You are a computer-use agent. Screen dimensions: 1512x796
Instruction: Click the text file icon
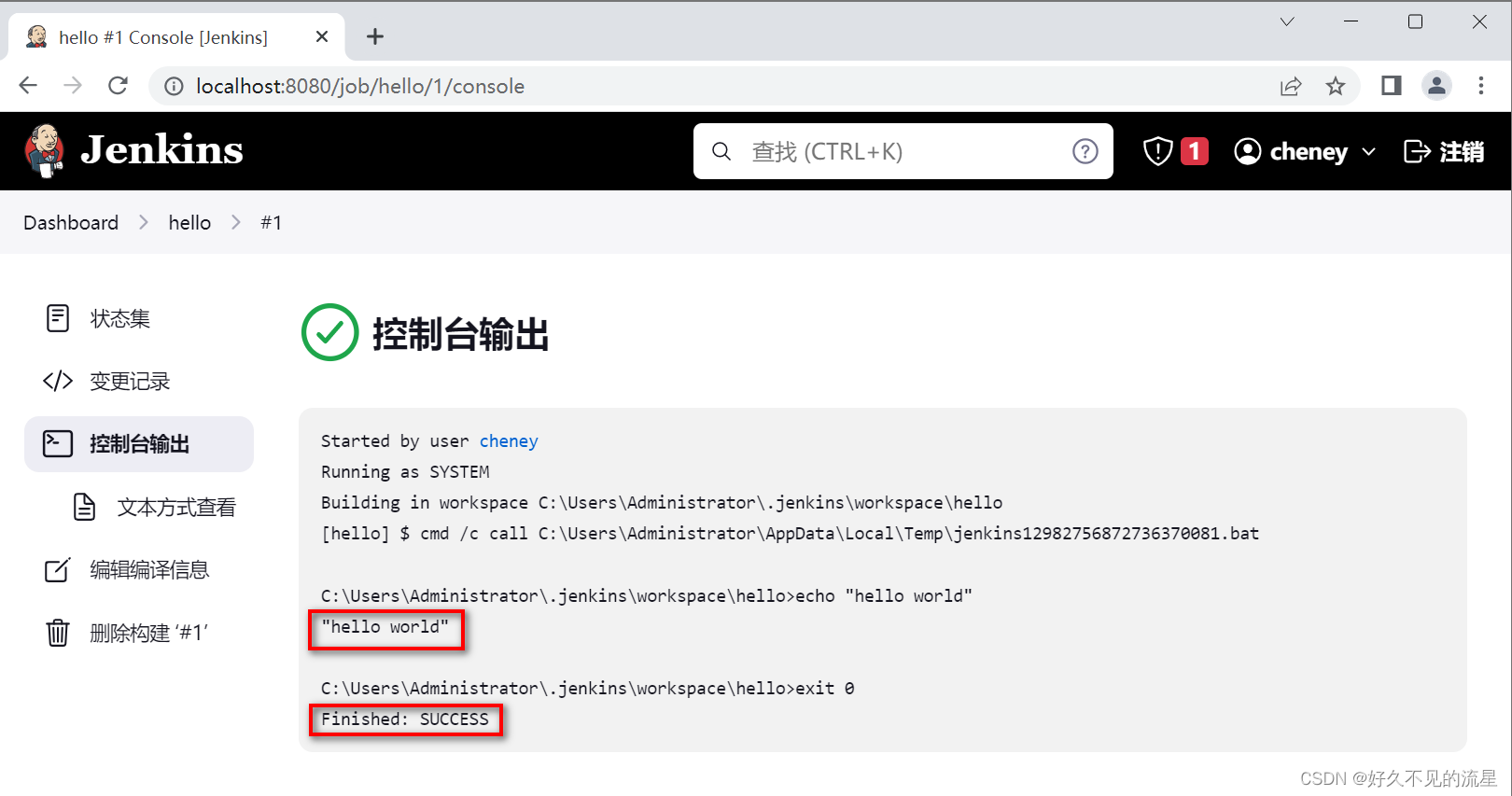85,507
